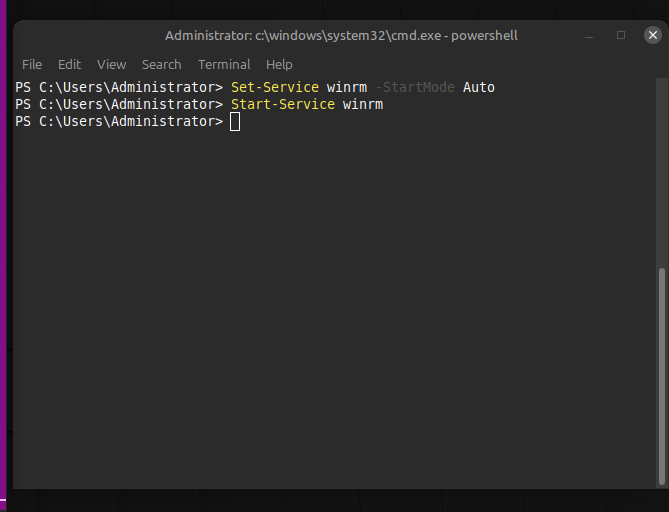Viewport: 669px width, 512px height.
Task: Open the Help menu
Action: pos(279,64)
